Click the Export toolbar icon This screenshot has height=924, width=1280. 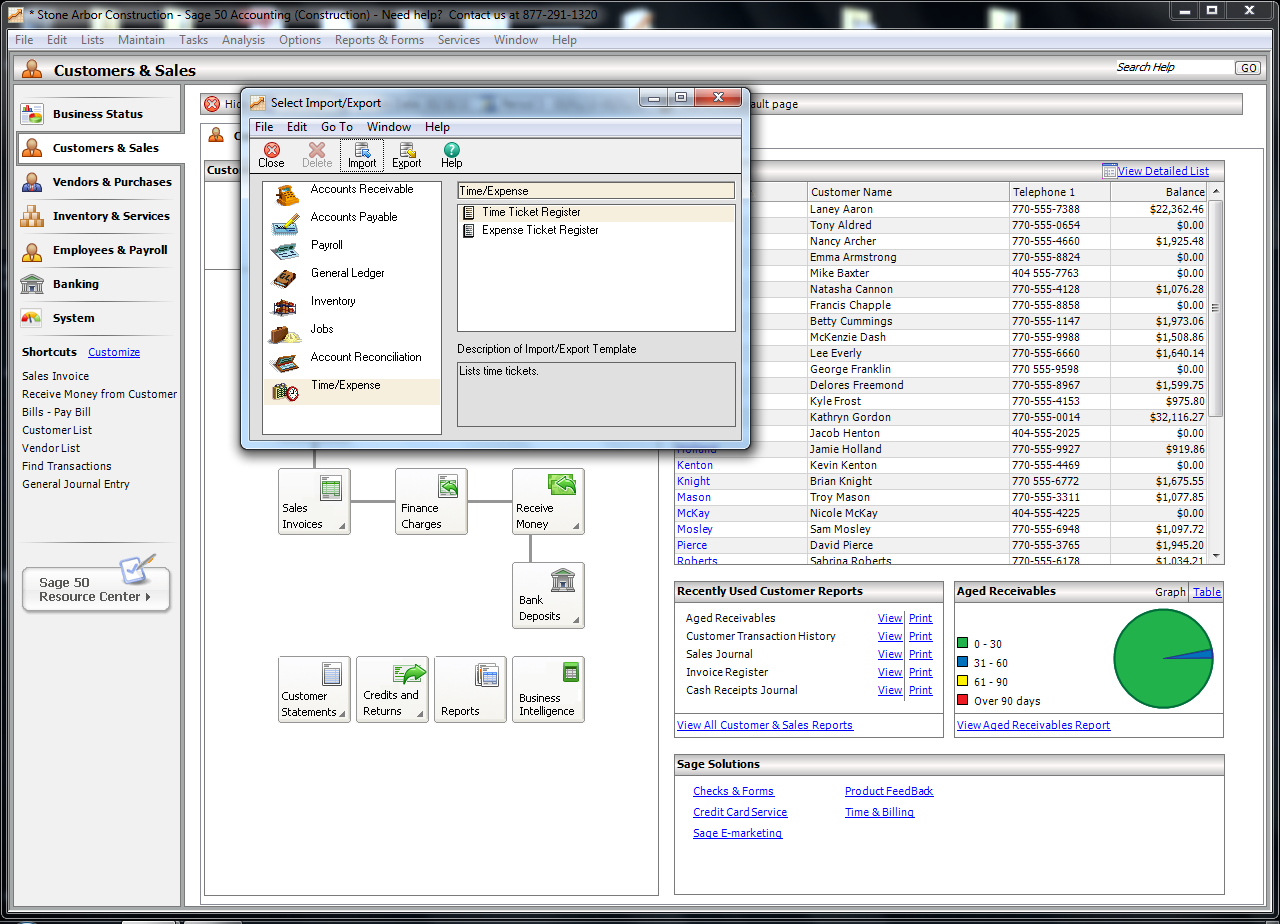coord(406,155)
